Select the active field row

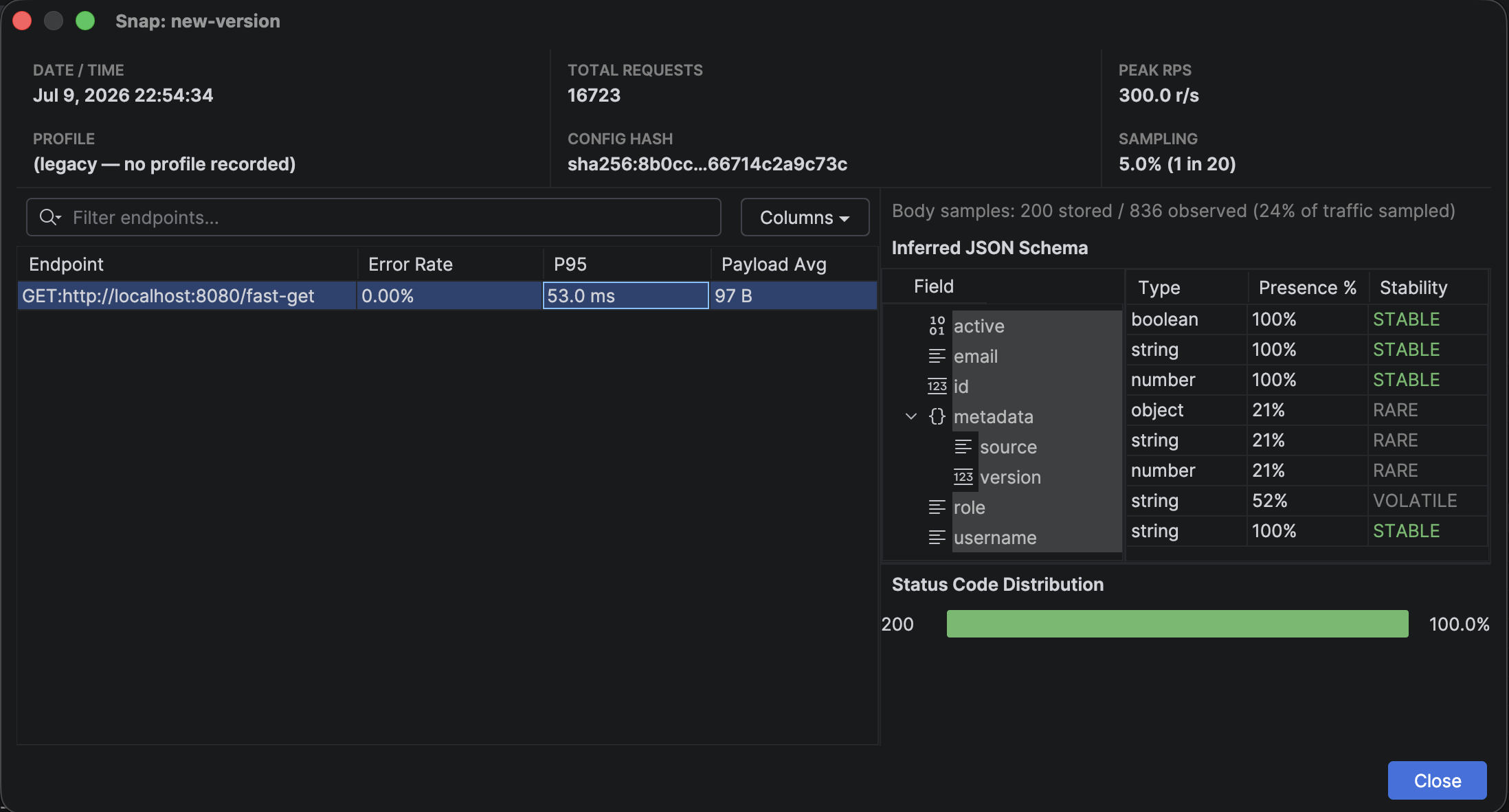pyautogui.click(x=1037, y=326)
